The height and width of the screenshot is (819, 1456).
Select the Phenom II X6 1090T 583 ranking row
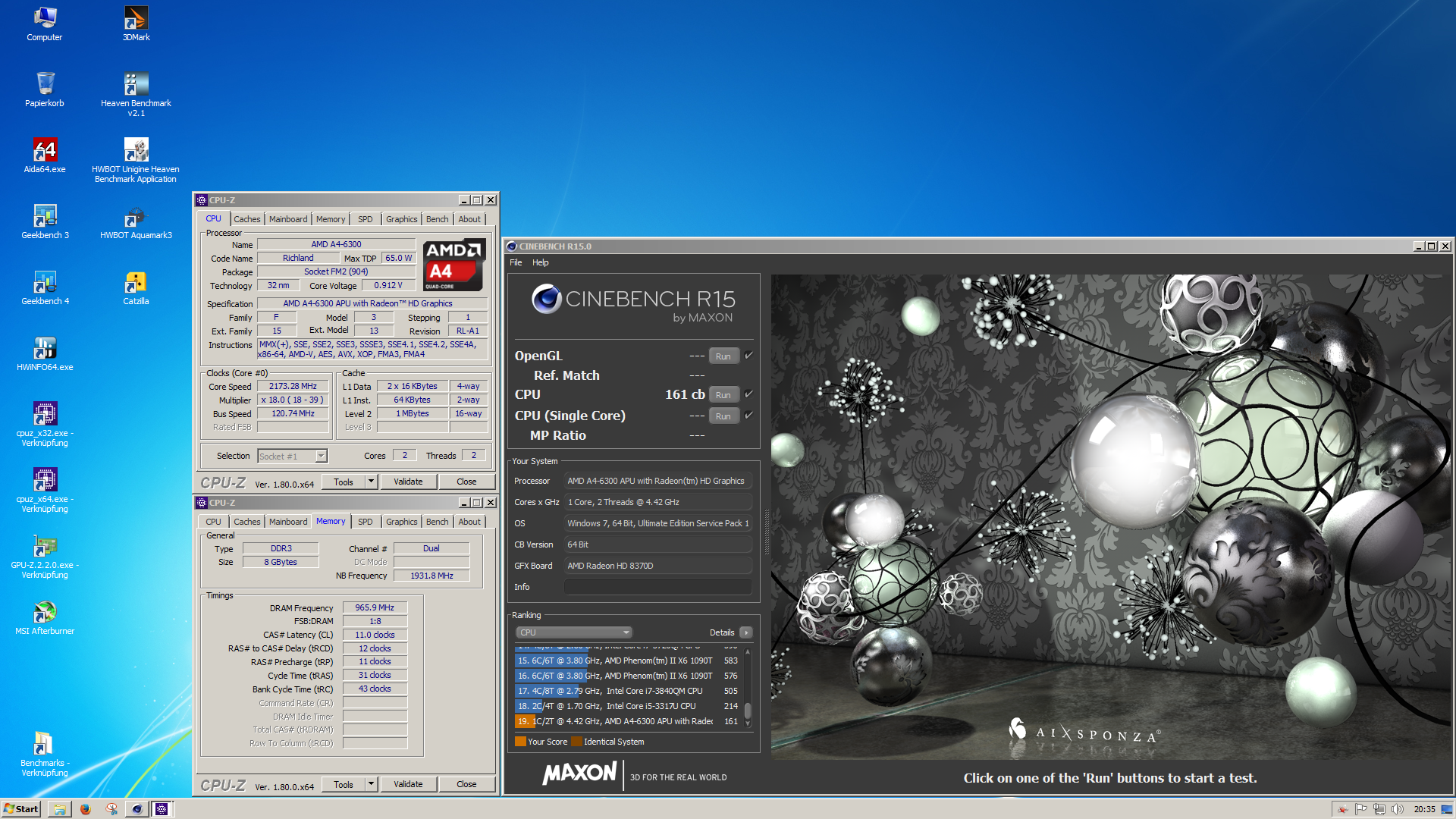[x=627, y=661]
